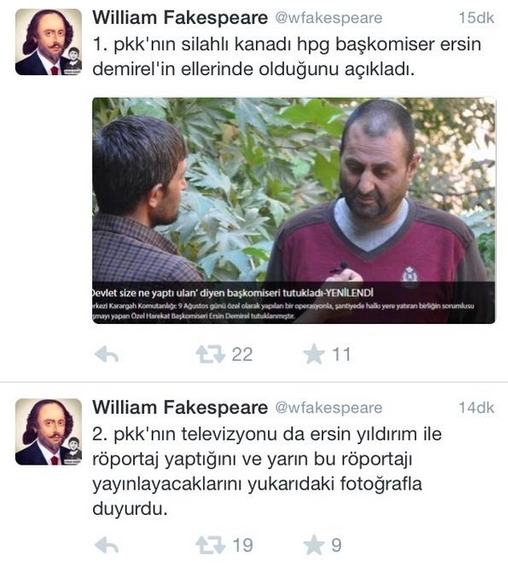
Task: Open @wfakespeare handle on first tweet
Action: (328, 17)
